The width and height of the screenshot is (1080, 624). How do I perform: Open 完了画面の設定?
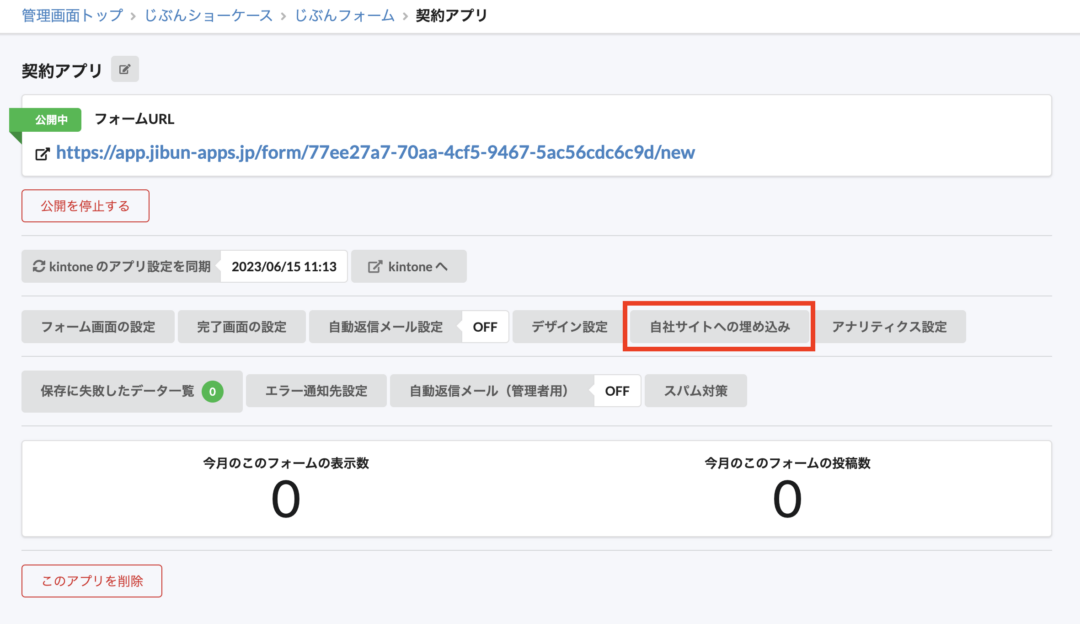241,326
